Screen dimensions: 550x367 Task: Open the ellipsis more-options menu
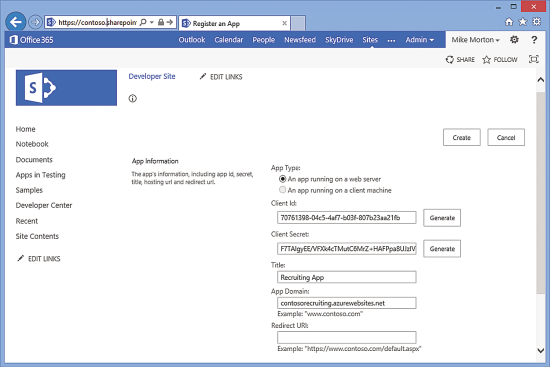391,40
